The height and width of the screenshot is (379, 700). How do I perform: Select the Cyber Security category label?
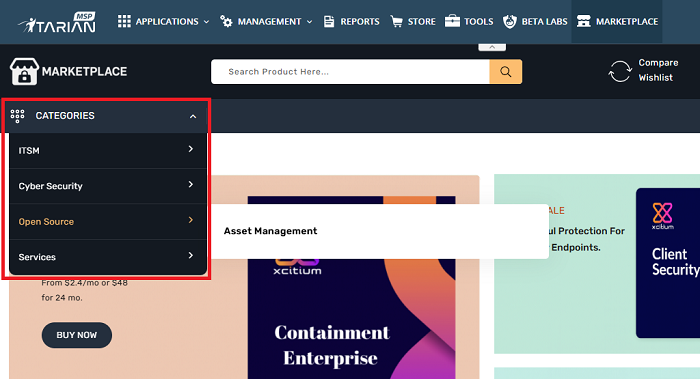click(50, 186)
